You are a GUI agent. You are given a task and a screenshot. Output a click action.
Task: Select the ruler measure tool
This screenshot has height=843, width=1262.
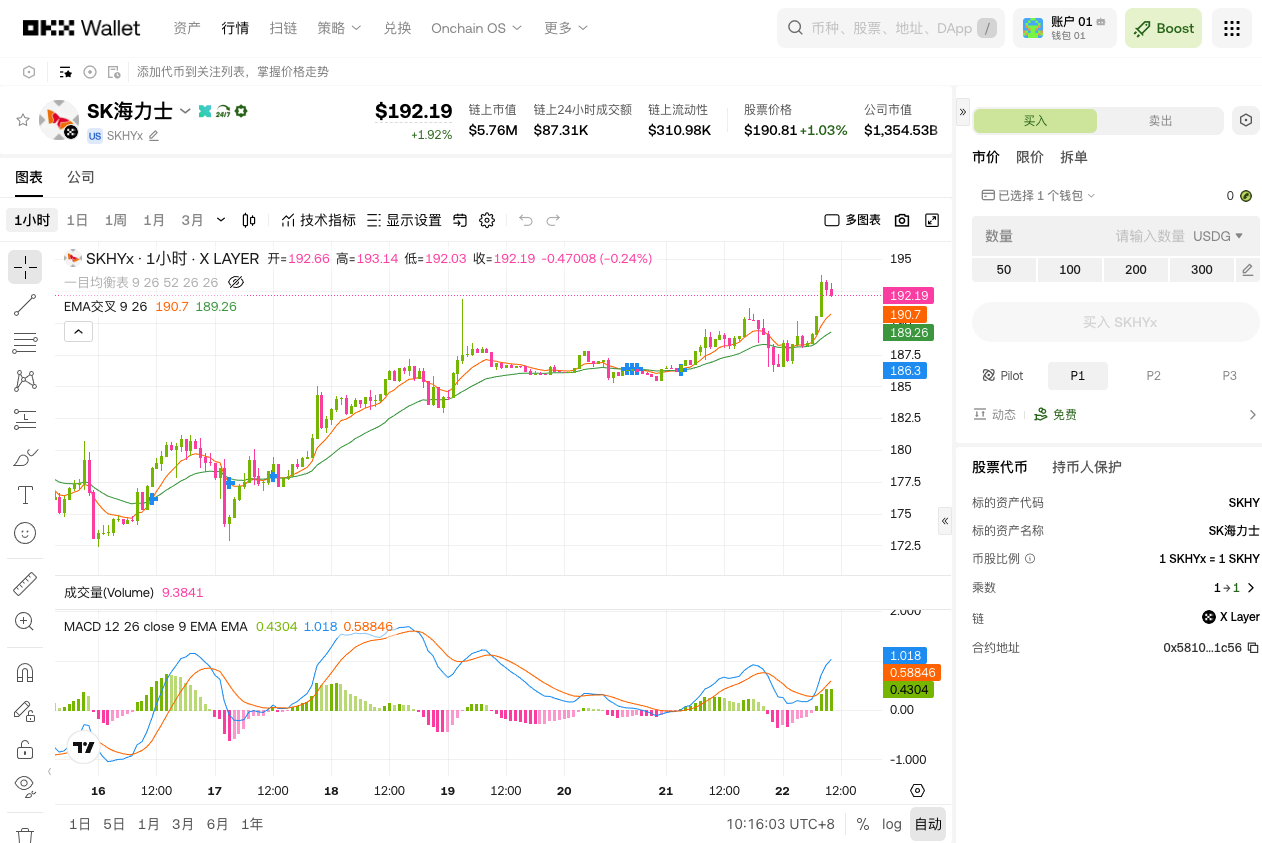[25, 583]
